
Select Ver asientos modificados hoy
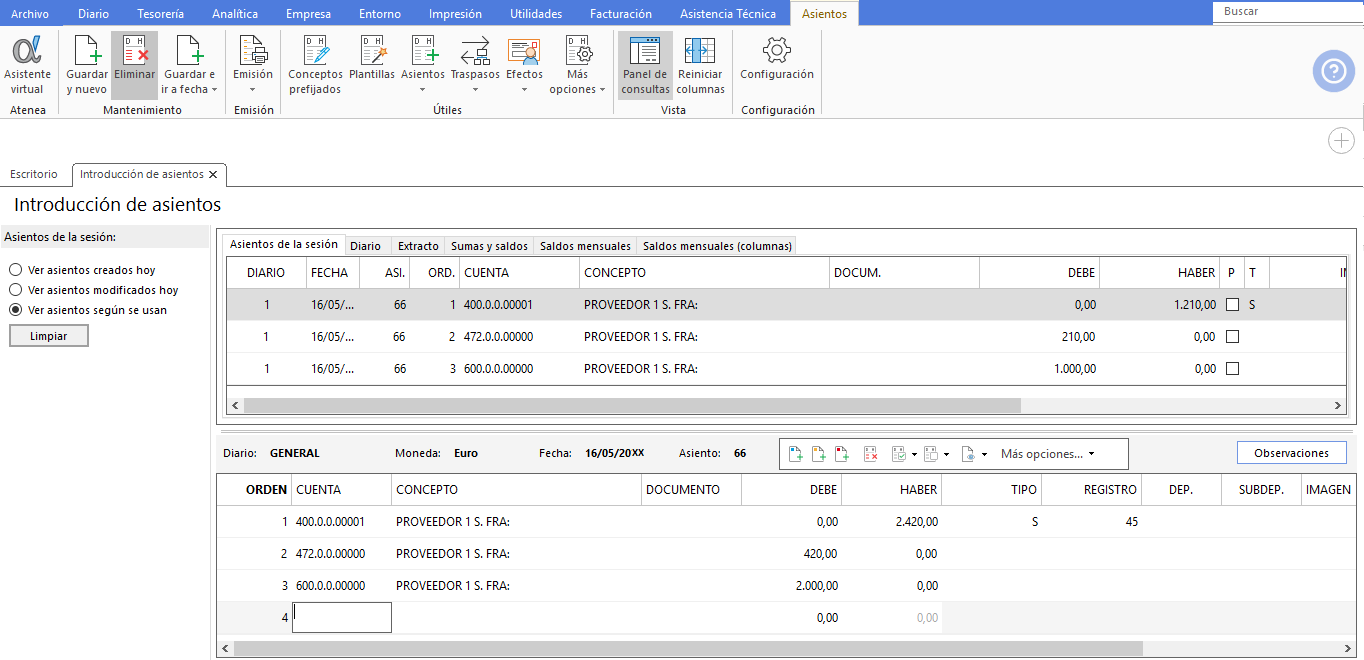tap(15, 290)
